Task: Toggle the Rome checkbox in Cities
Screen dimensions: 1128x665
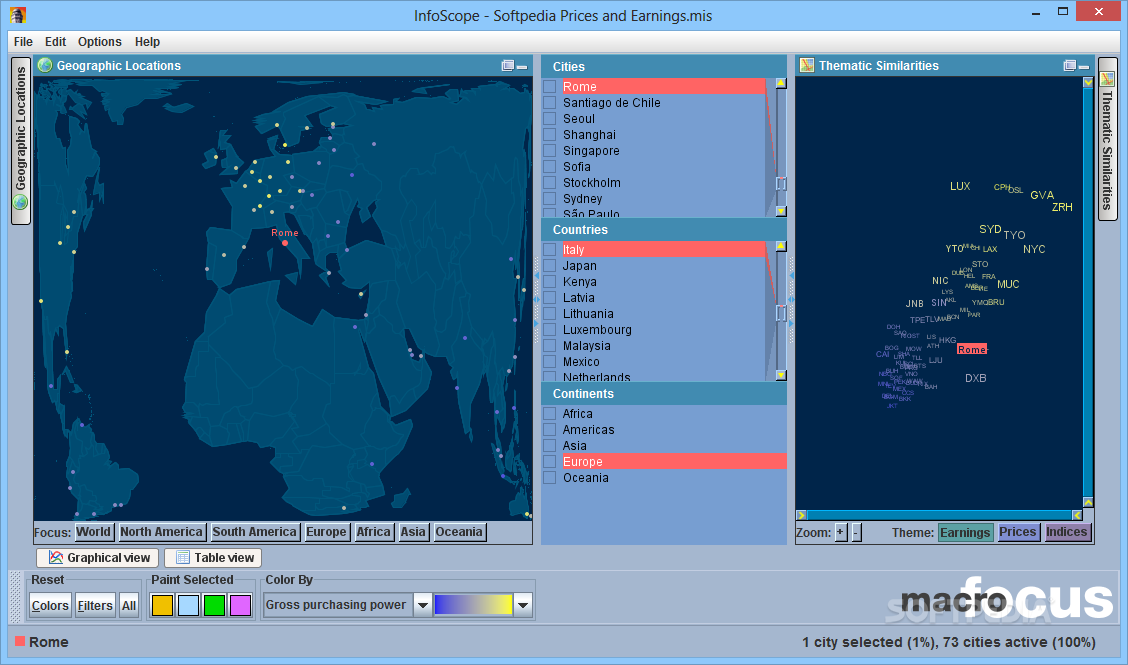Action: [550, 86]
